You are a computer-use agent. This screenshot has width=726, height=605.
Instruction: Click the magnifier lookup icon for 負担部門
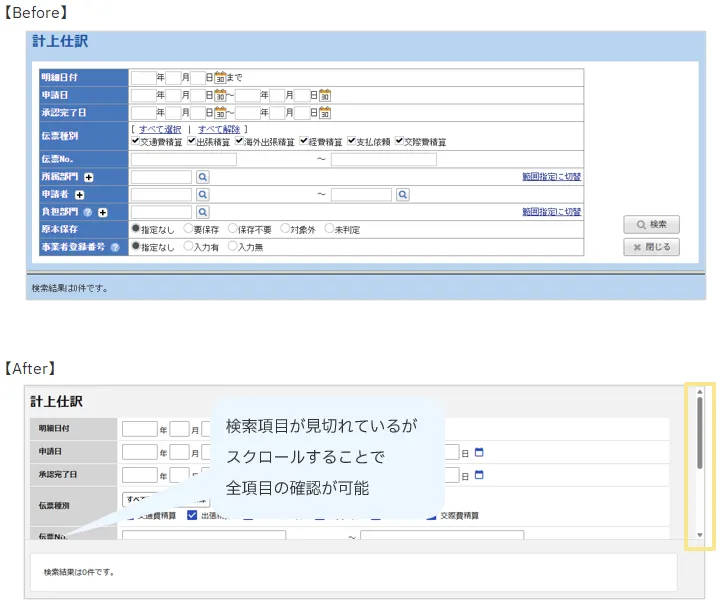202,212
